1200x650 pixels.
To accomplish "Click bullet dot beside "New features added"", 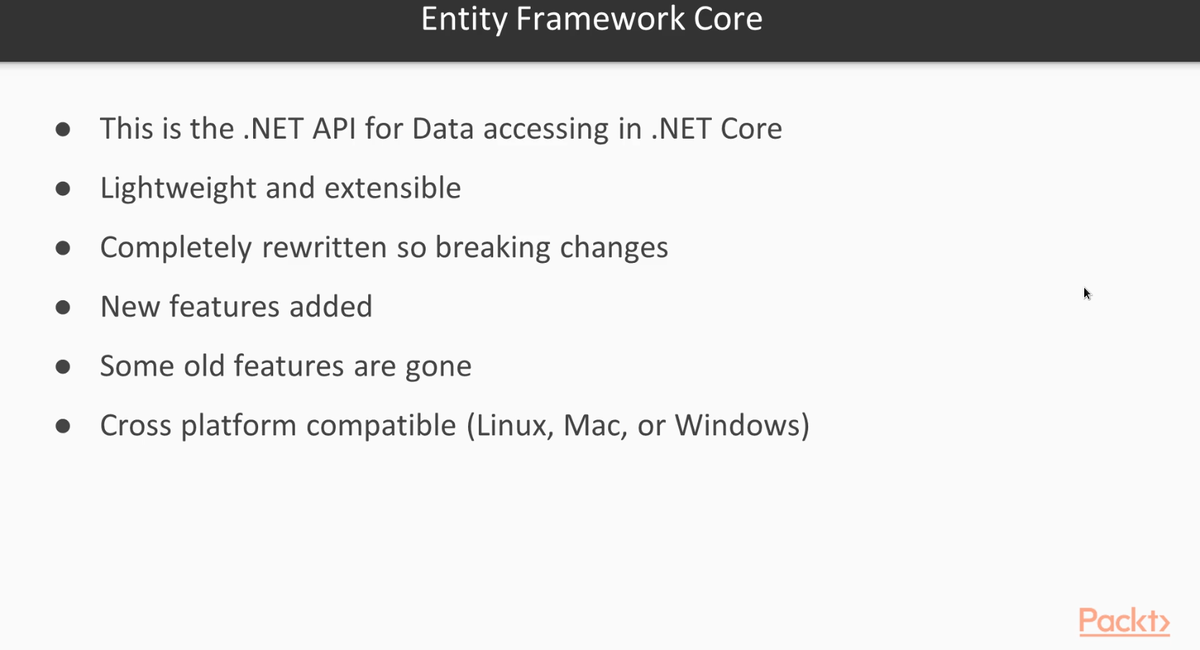I will [63, 307].
